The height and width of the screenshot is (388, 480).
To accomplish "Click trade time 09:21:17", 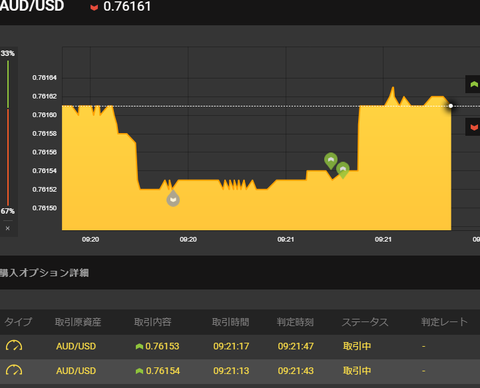I will [231, 346].
